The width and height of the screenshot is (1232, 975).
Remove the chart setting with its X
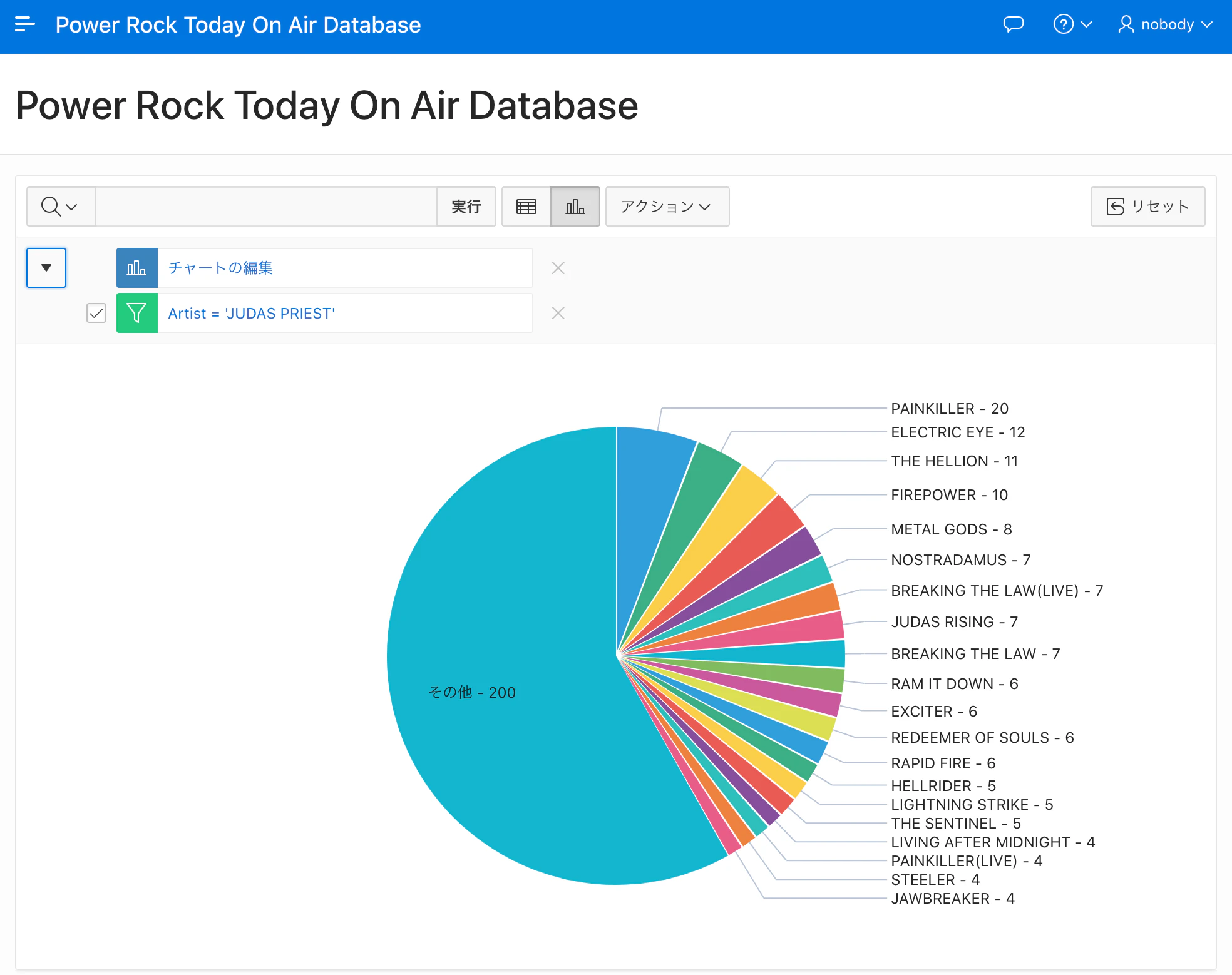tap(558, 268)
